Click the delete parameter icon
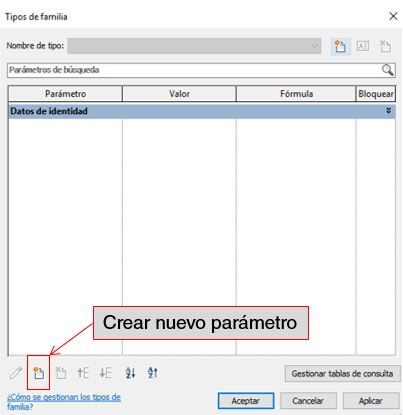403x415 pixels. [61, 373]
